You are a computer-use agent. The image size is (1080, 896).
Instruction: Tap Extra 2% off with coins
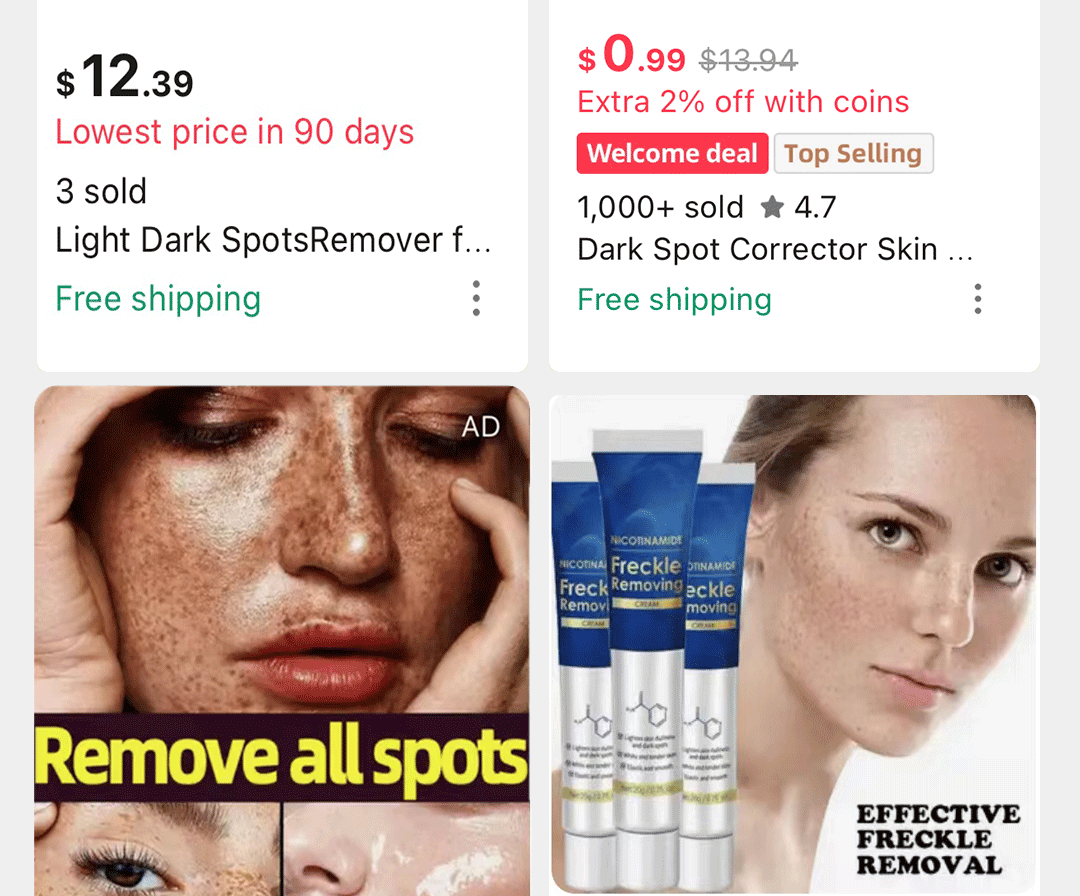[743, 102]
